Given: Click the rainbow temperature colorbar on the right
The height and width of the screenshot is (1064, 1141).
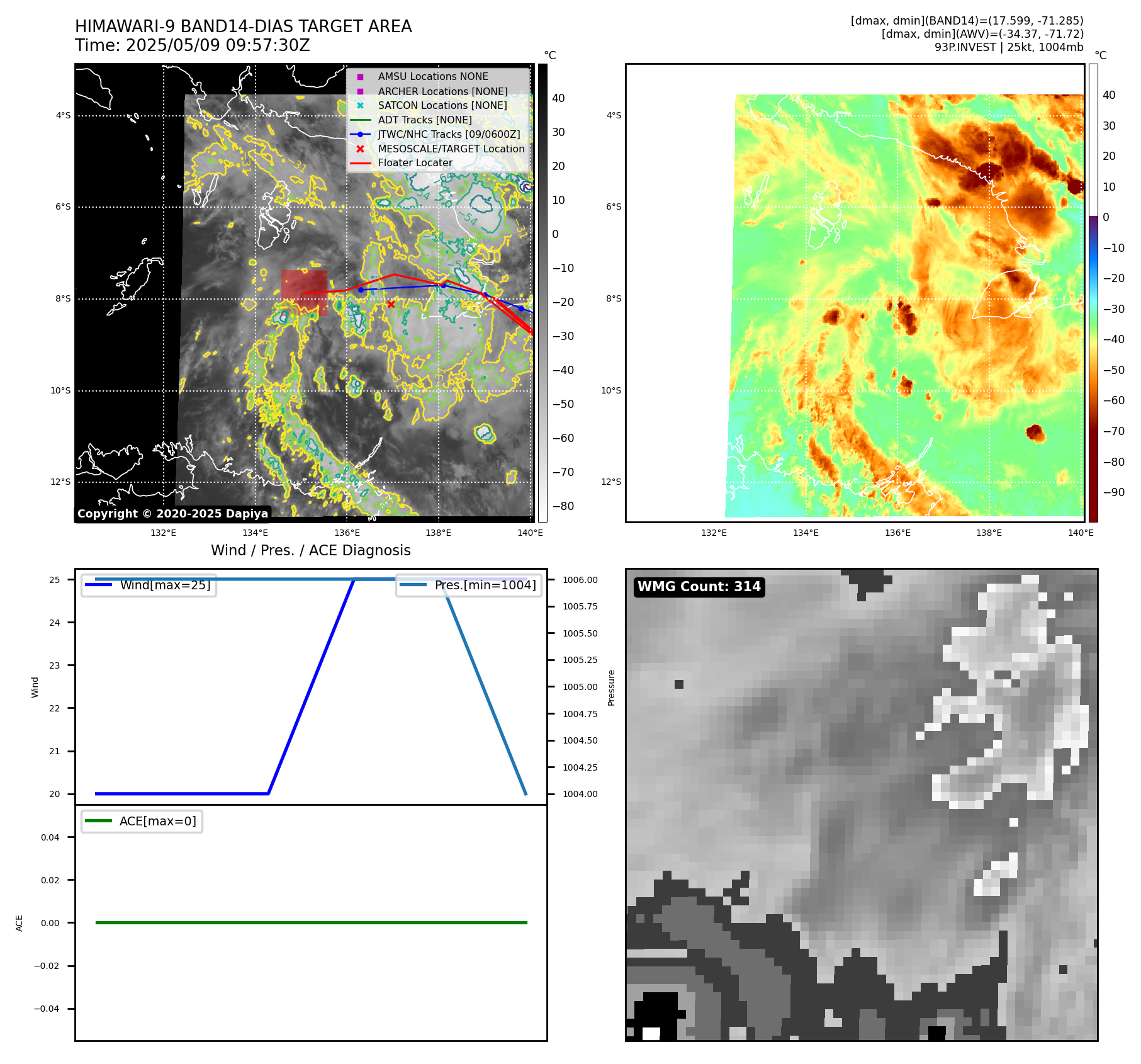Looking at the screenshot, I should click(1093, 293).
